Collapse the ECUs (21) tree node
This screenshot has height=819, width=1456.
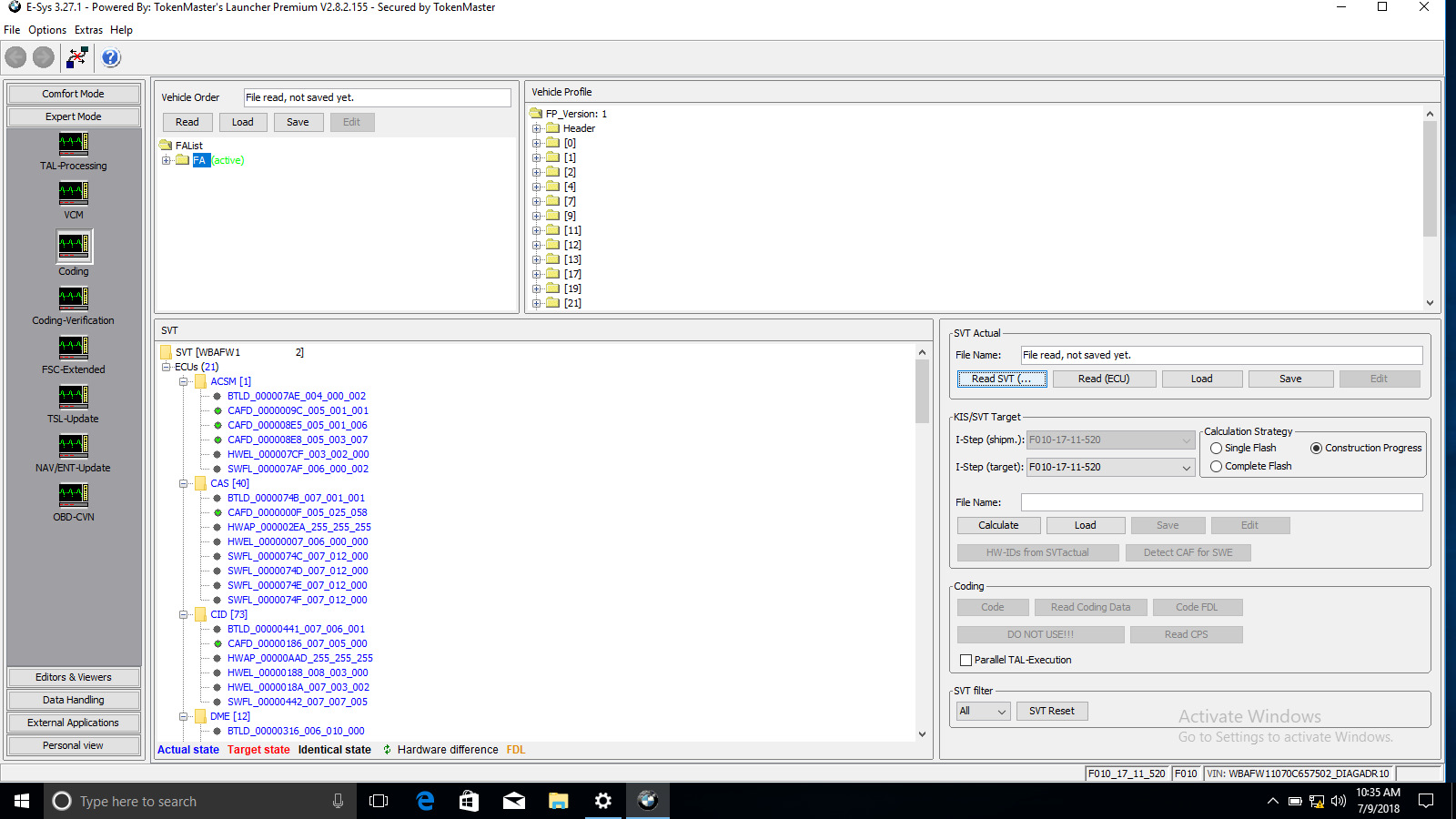[167, 368]
